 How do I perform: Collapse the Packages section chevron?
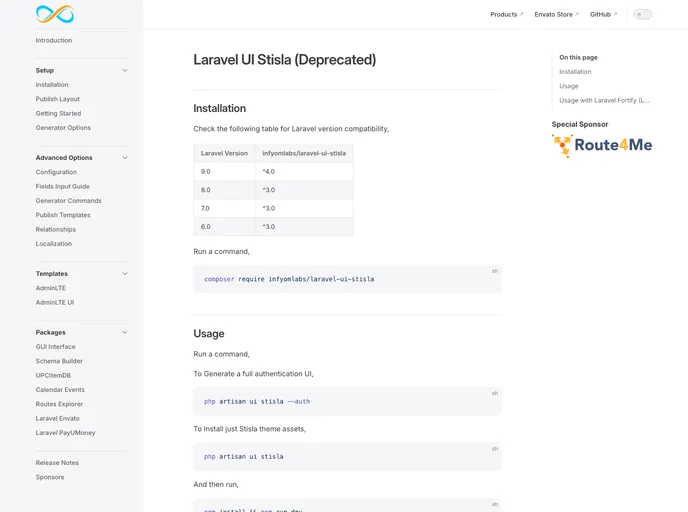tap(125, 332)
